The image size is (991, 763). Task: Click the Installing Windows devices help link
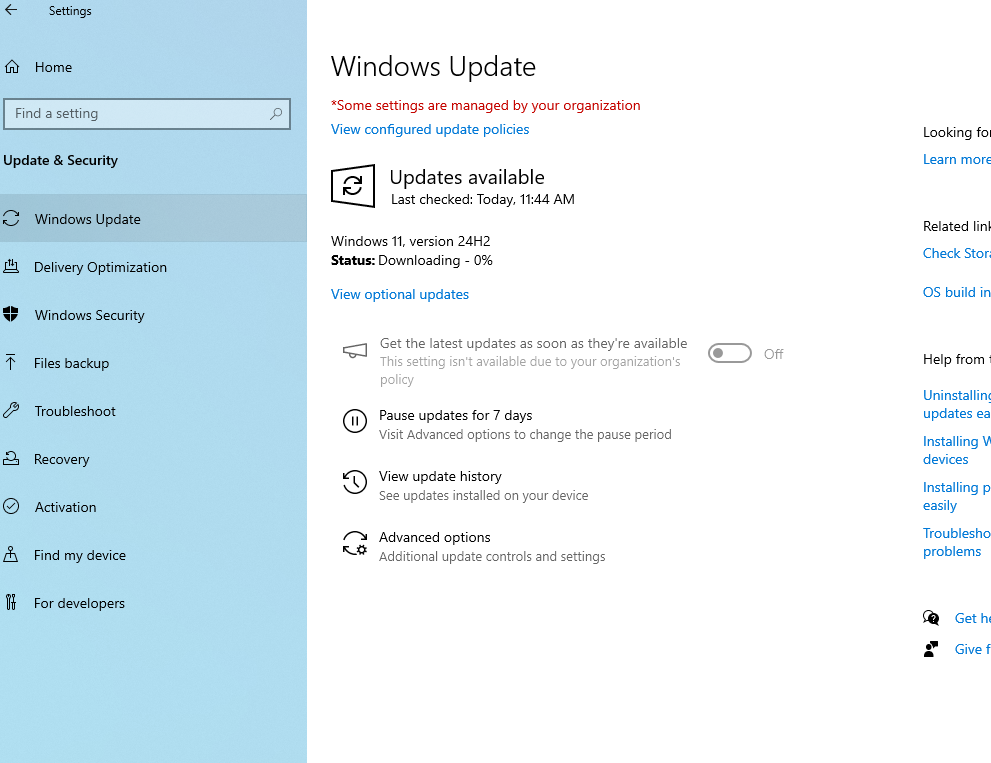[956, 450]
